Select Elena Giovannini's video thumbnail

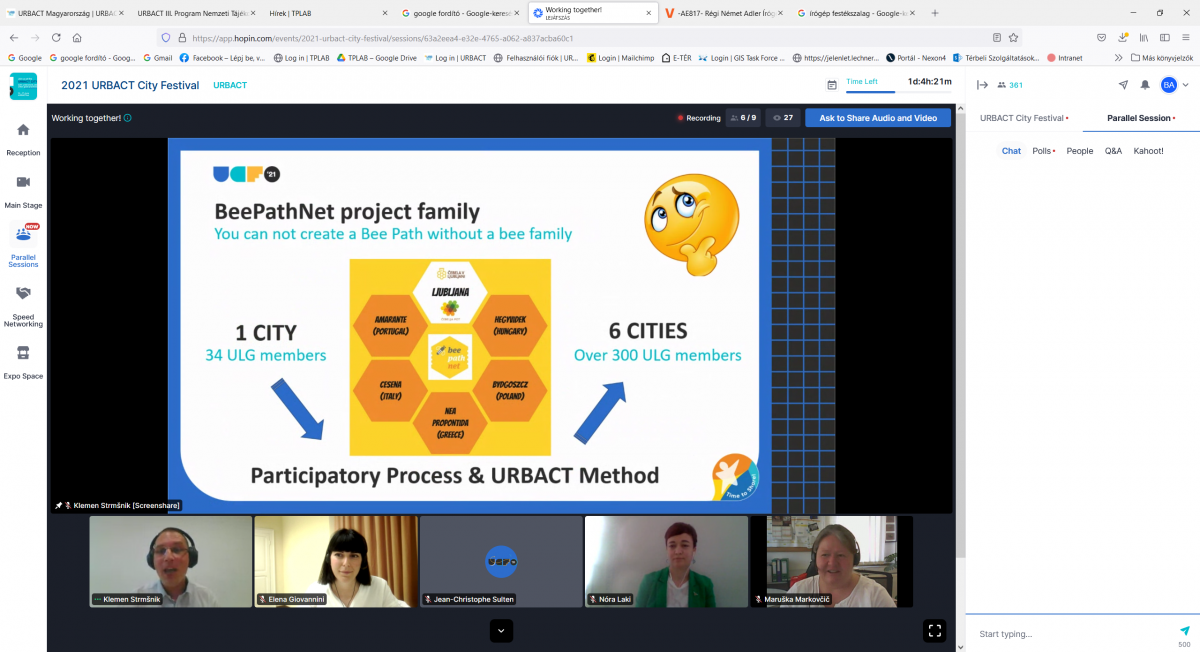(x=336, y=561)
